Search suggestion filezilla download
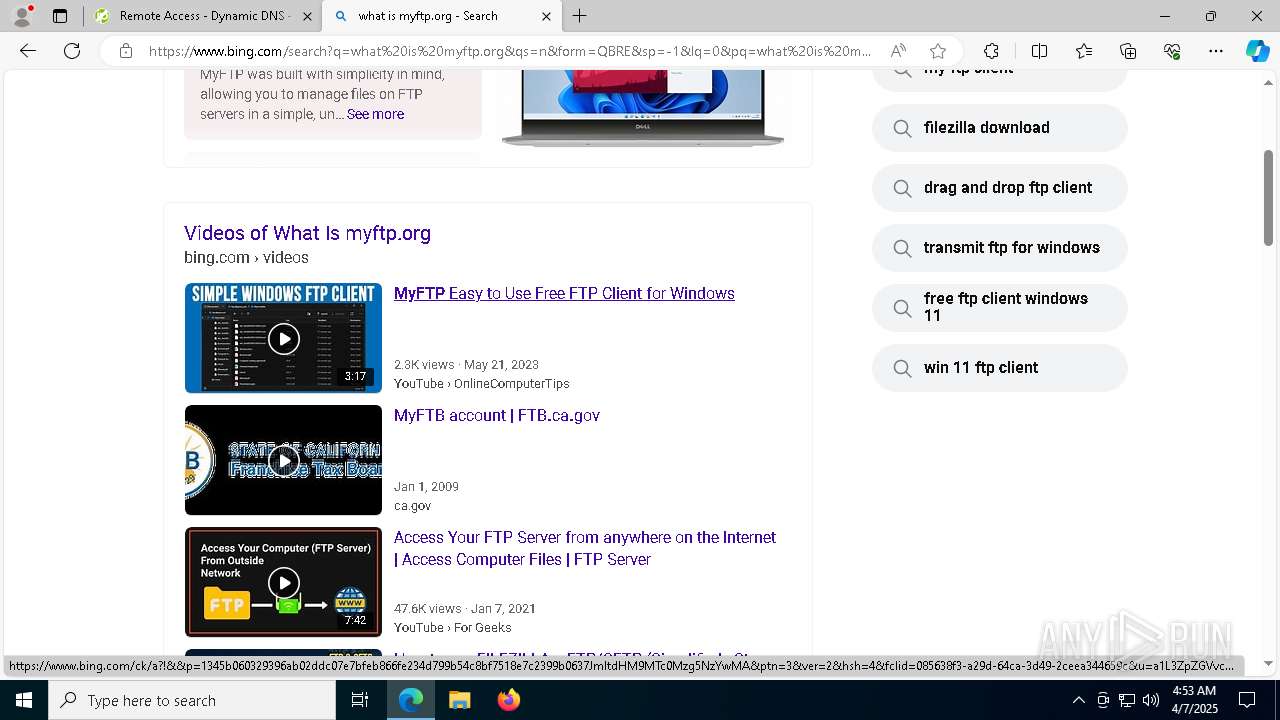This screenshot has width=1280, height=720. click(1000, 128)
